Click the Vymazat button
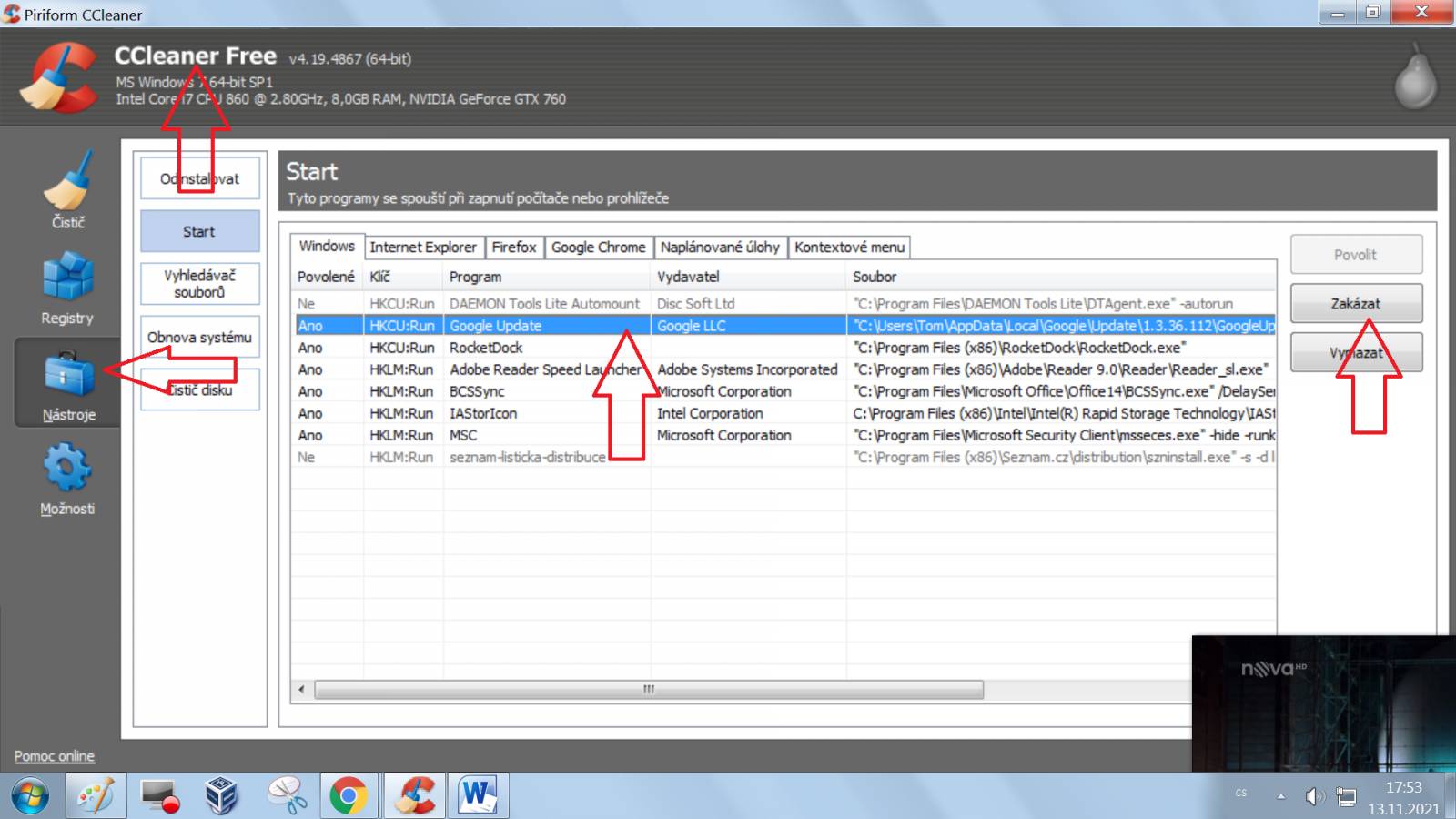The image size is (1456, 819). 1356,352
